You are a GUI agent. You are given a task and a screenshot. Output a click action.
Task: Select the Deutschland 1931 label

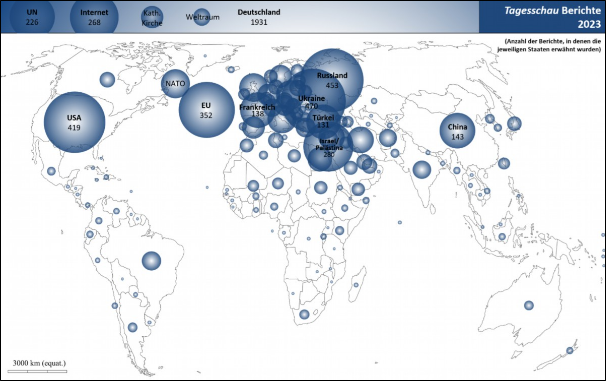pos(259,17)
